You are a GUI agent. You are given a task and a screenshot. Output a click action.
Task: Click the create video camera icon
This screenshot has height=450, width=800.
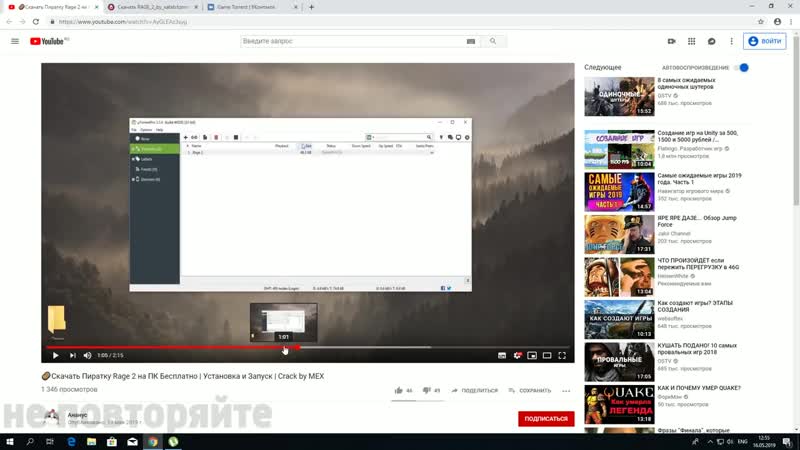(671, 41)
